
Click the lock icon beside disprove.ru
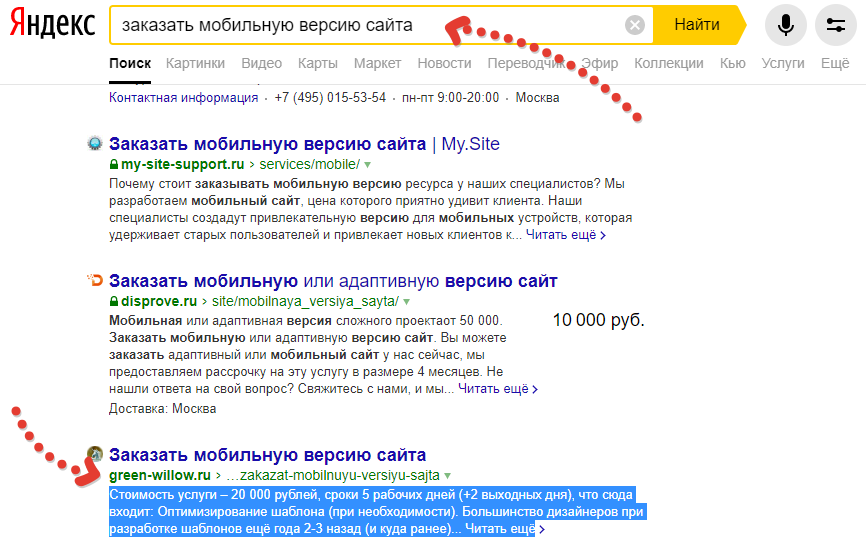pyautogui.click(x=114, y=301)
